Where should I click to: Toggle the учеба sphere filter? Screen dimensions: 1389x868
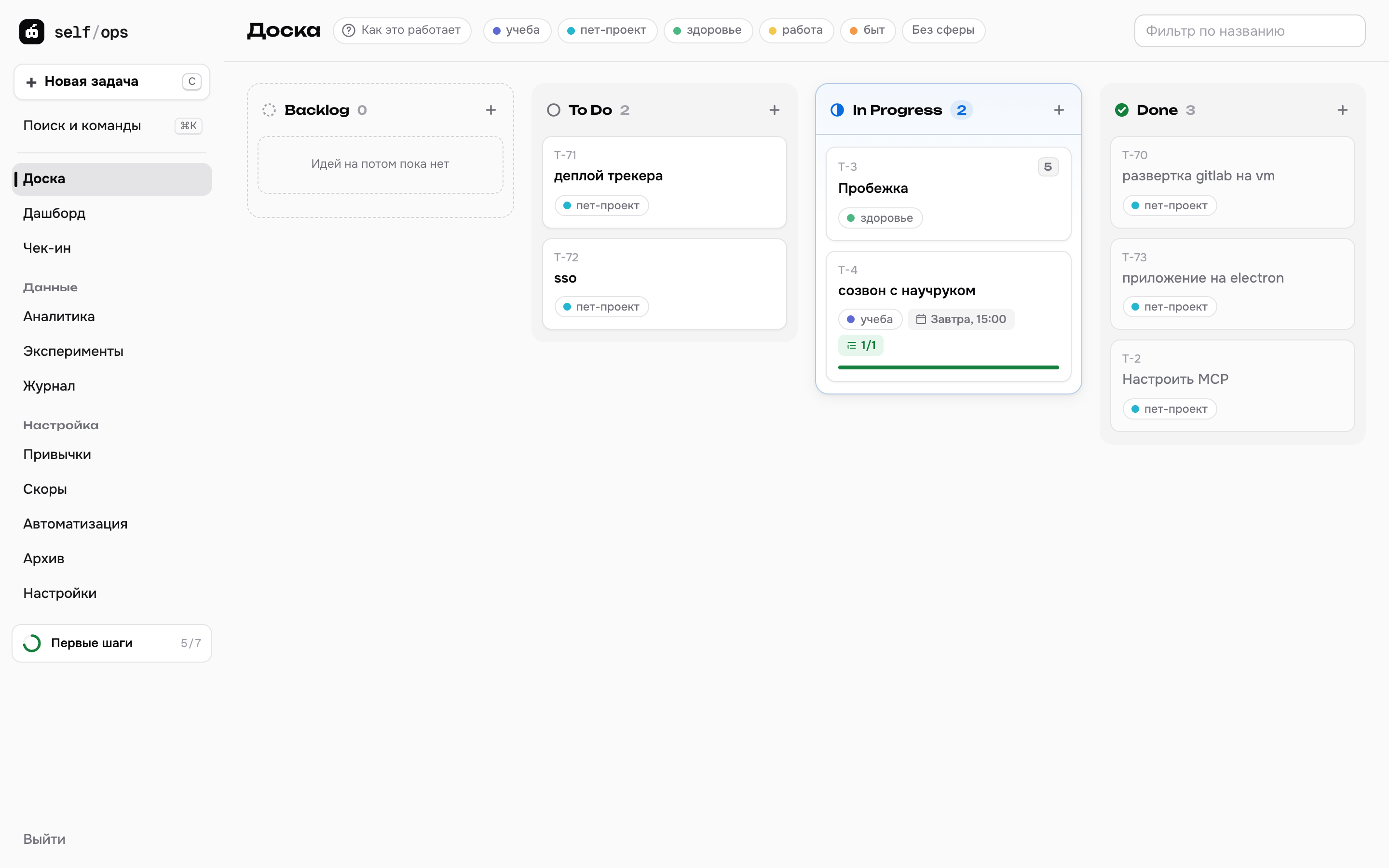point(517,30)
